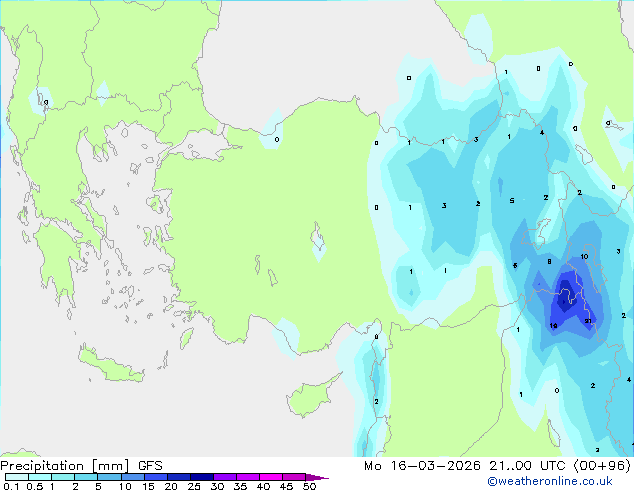Click the above-50 mm legend arrow tip

click(317, 477)
